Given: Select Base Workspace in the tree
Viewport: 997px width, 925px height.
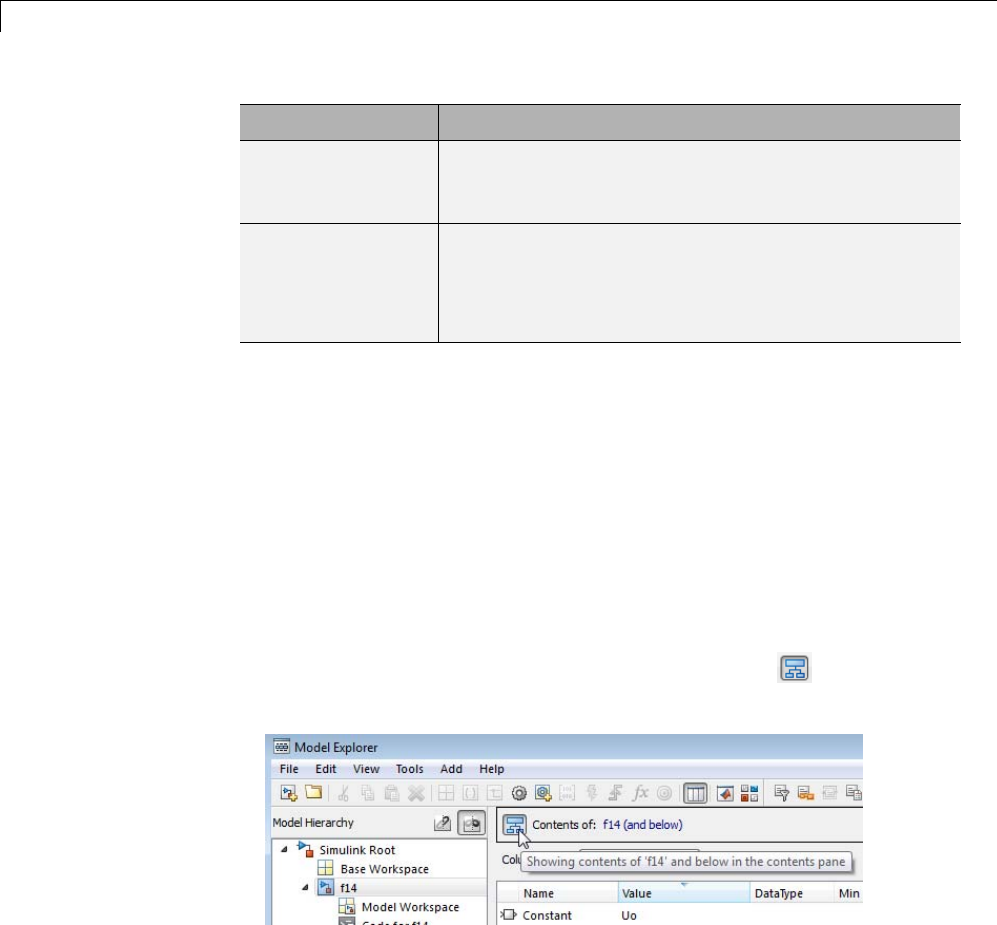Looking at the screenshot, I should [x=384, y=869].
